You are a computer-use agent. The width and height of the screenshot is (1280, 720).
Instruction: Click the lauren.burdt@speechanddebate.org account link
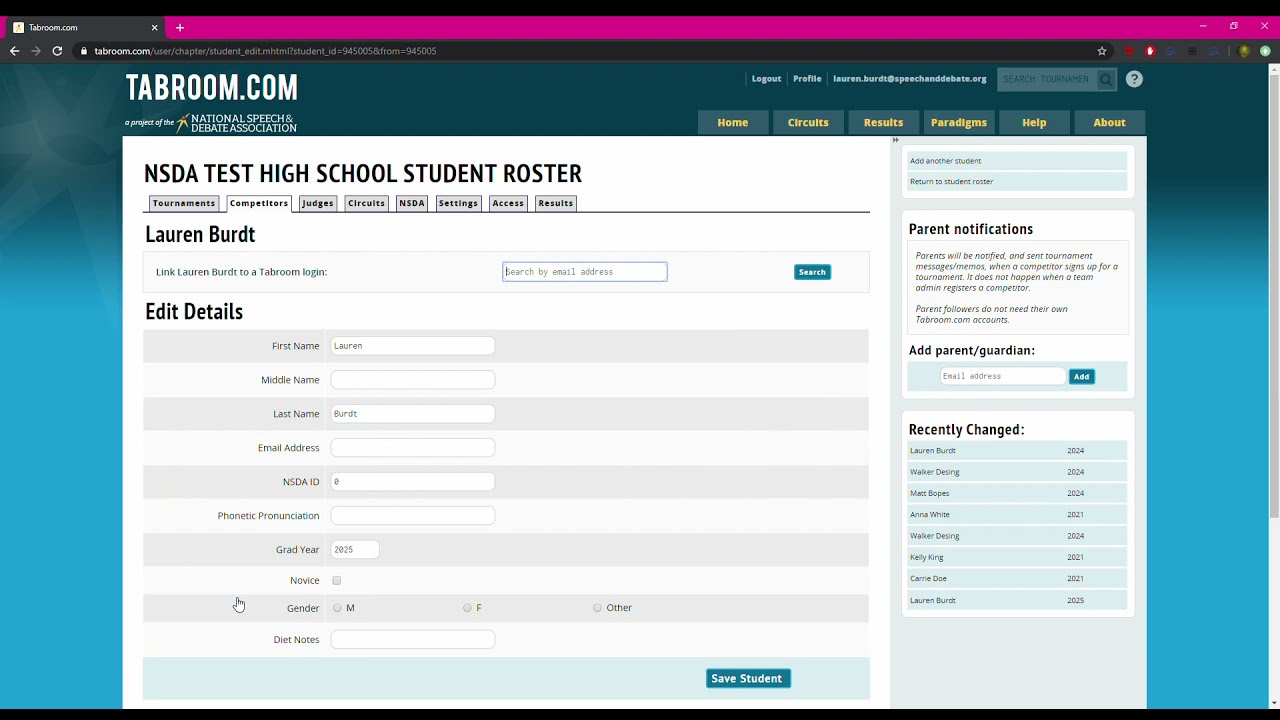click(910, 79)
